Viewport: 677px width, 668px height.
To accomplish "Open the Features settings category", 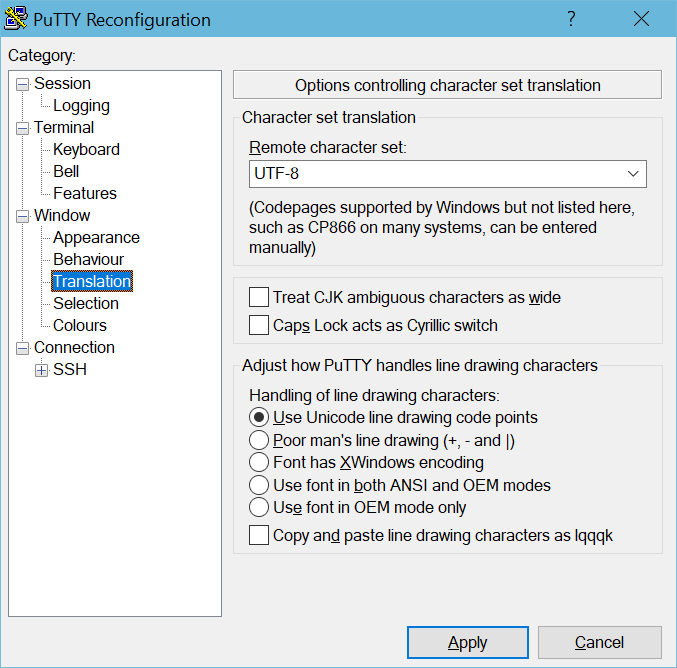I will point(85,193).
